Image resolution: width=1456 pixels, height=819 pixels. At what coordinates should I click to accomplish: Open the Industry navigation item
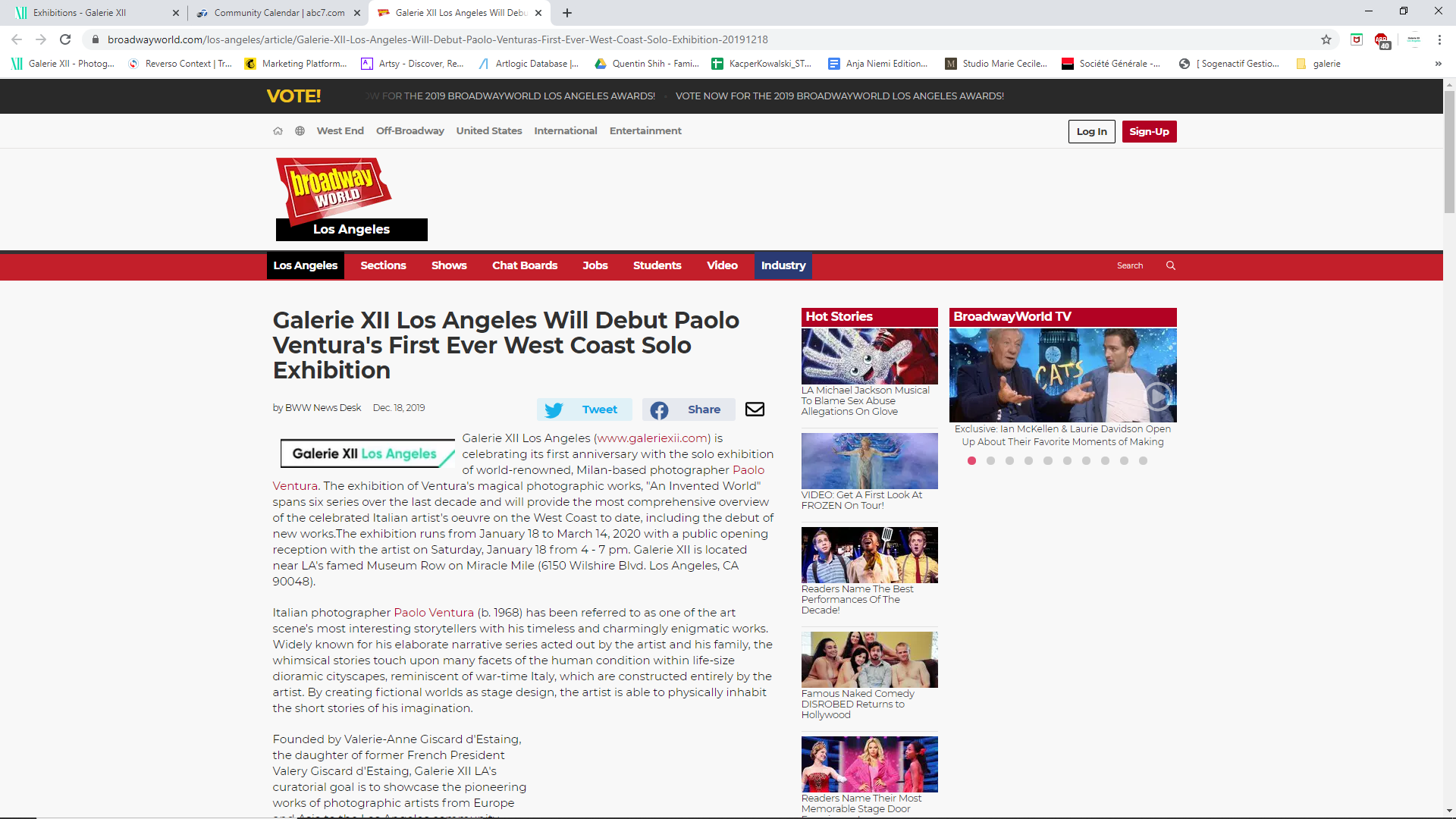[x=783, y=265]
